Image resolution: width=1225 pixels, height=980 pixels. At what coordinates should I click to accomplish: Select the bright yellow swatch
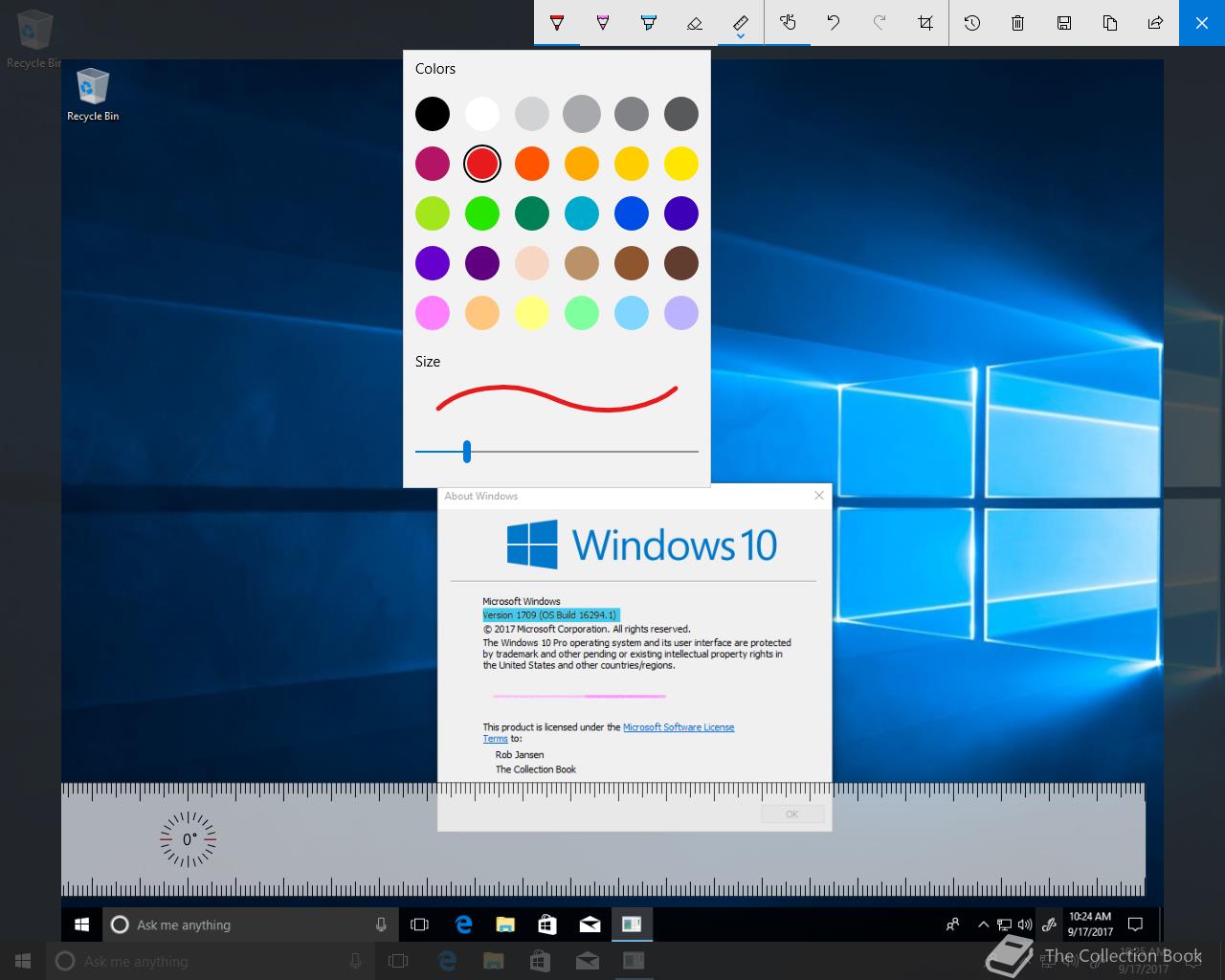point(681,164)
